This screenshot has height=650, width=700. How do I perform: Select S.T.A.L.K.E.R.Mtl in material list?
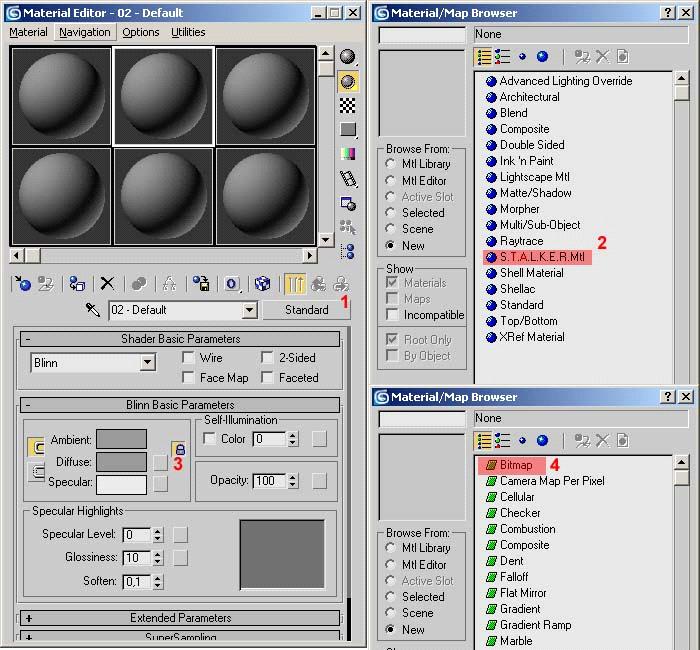pos(540,257)
